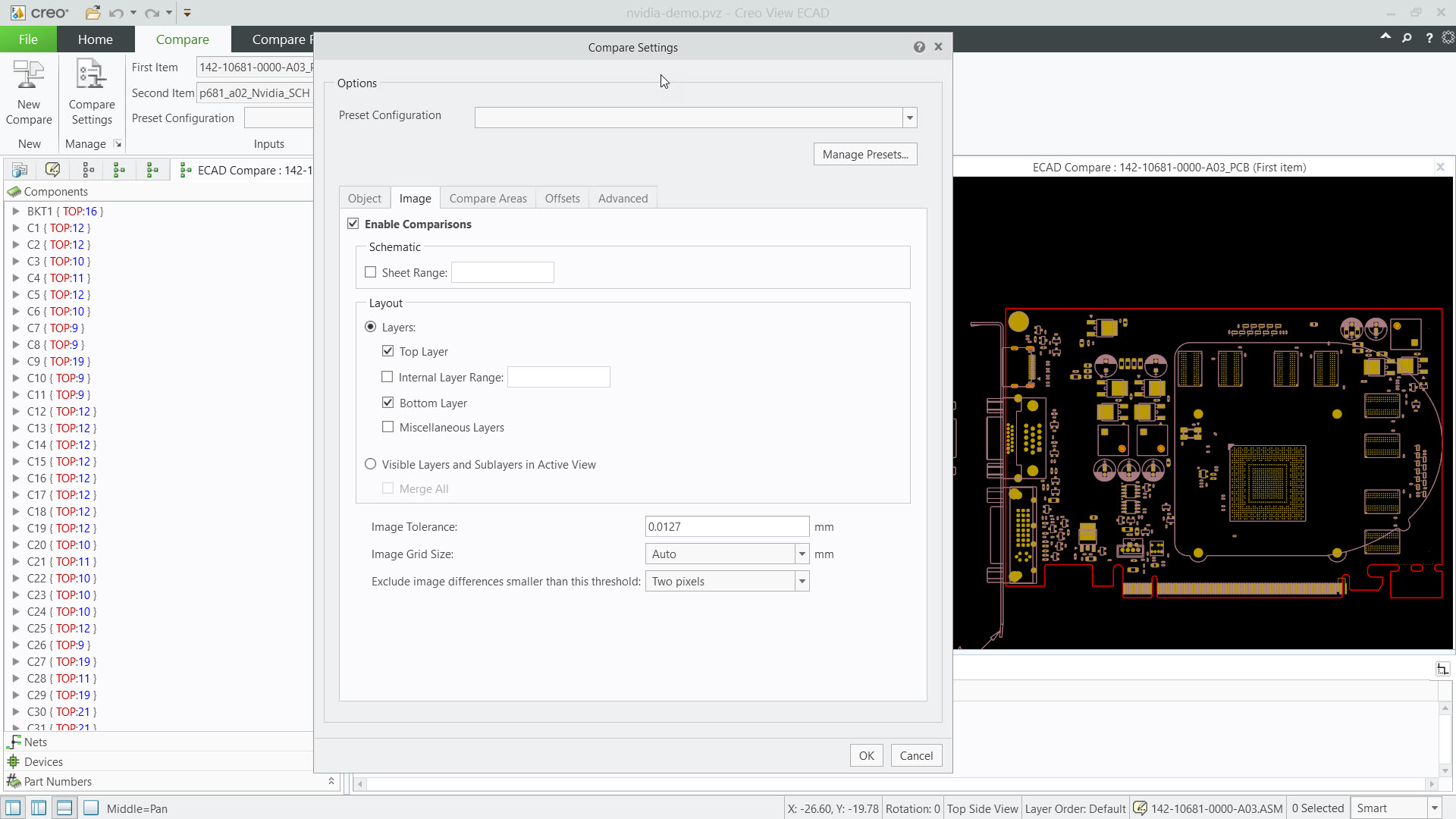Switch to the Advanced tab

point(623,198)
